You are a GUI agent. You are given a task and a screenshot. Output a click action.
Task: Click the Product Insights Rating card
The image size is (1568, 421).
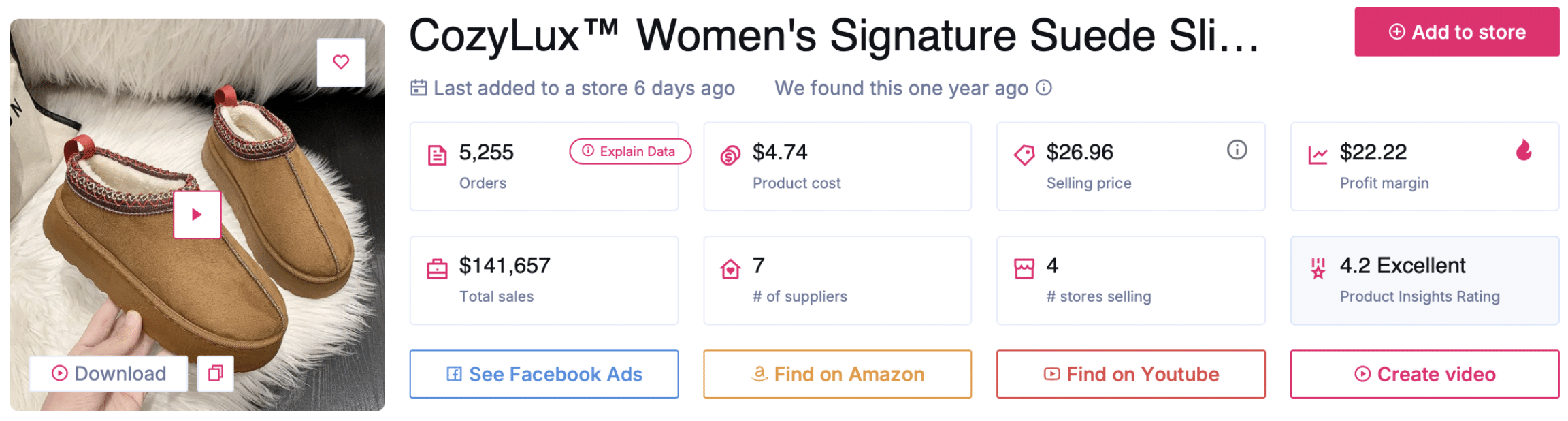pos(1424,280)
